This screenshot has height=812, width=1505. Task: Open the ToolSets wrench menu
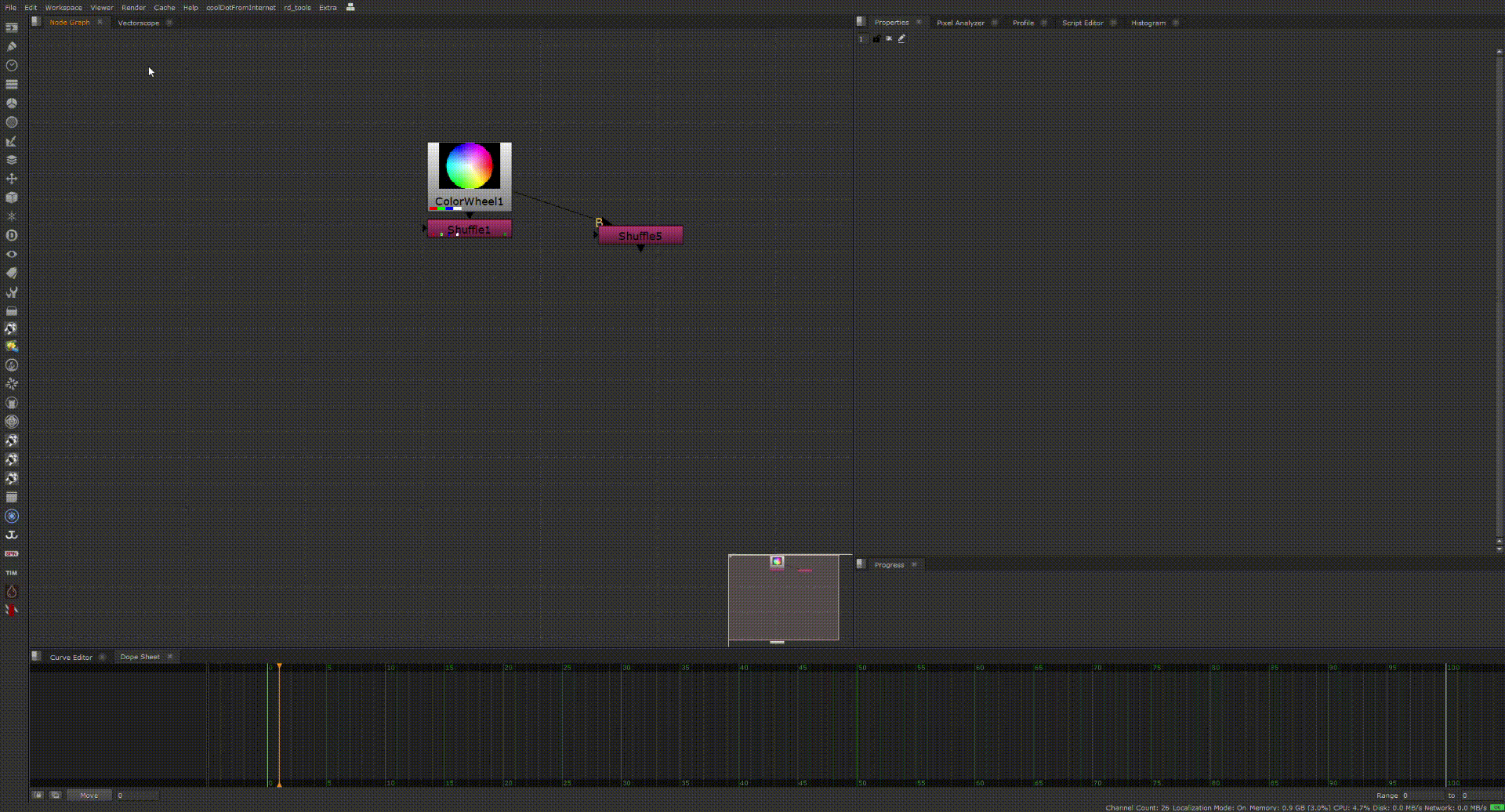coord(12,292)
